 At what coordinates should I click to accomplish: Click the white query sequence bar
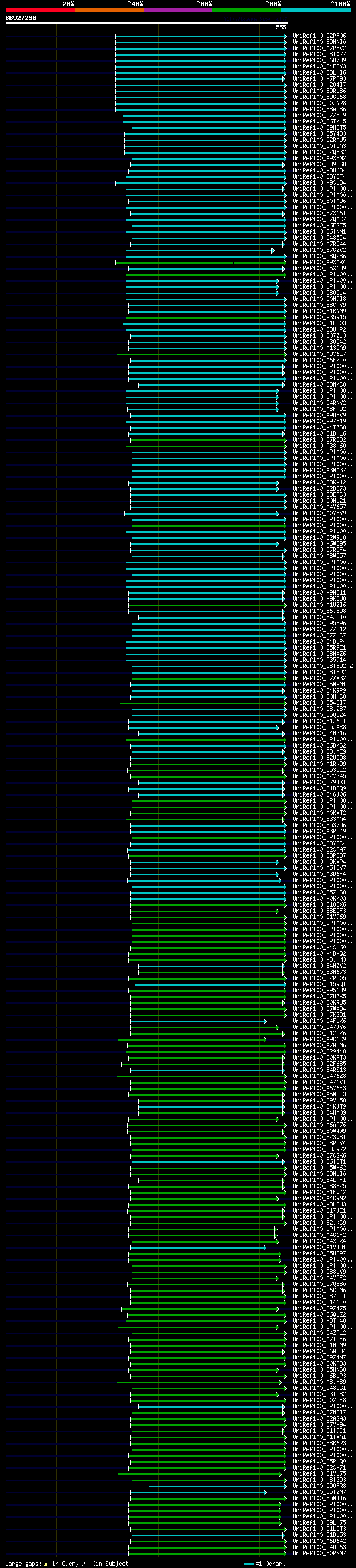[x=147, y=23]
